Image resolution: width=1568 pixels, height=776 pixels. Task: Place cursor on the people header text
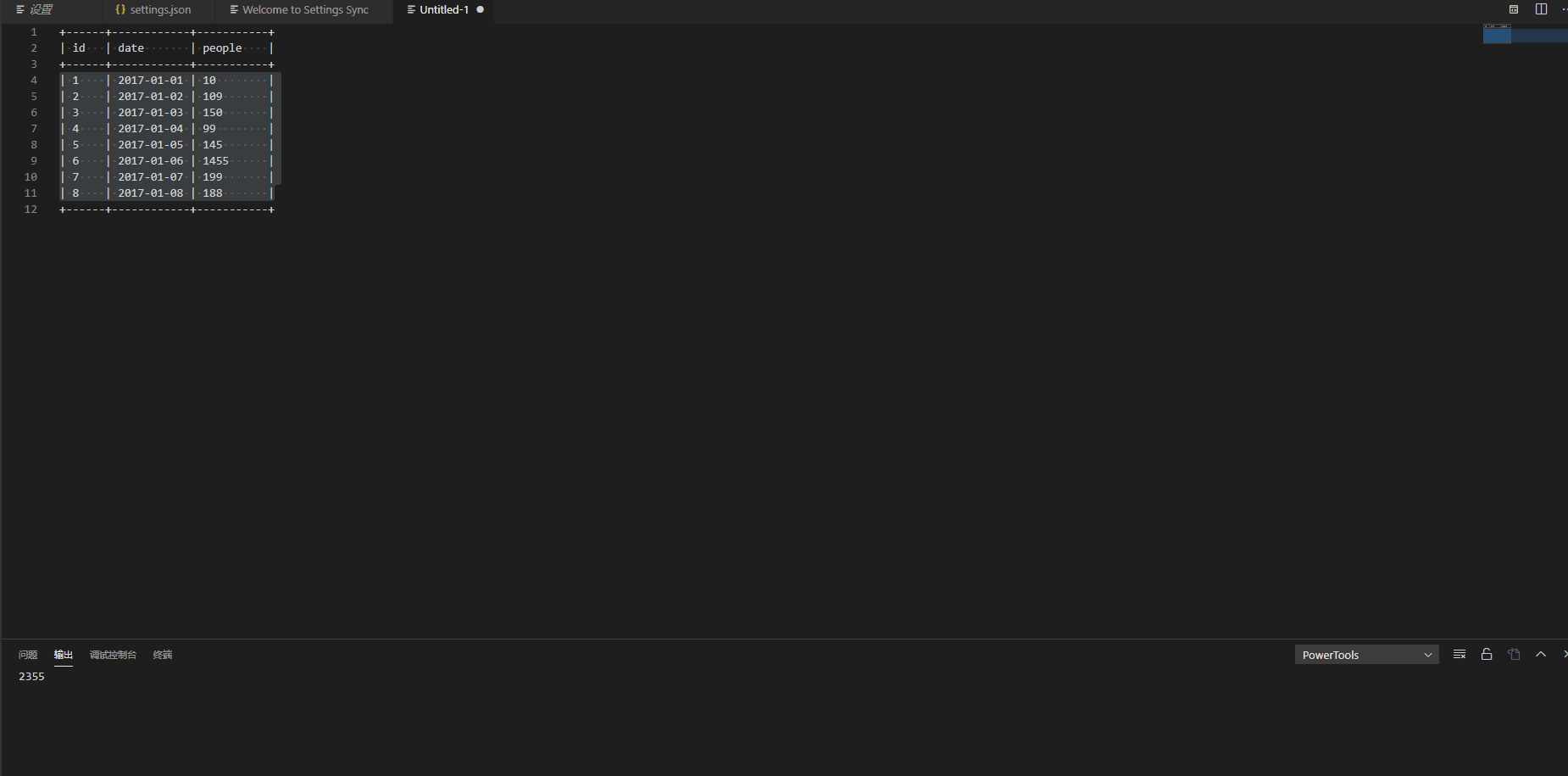222,48
